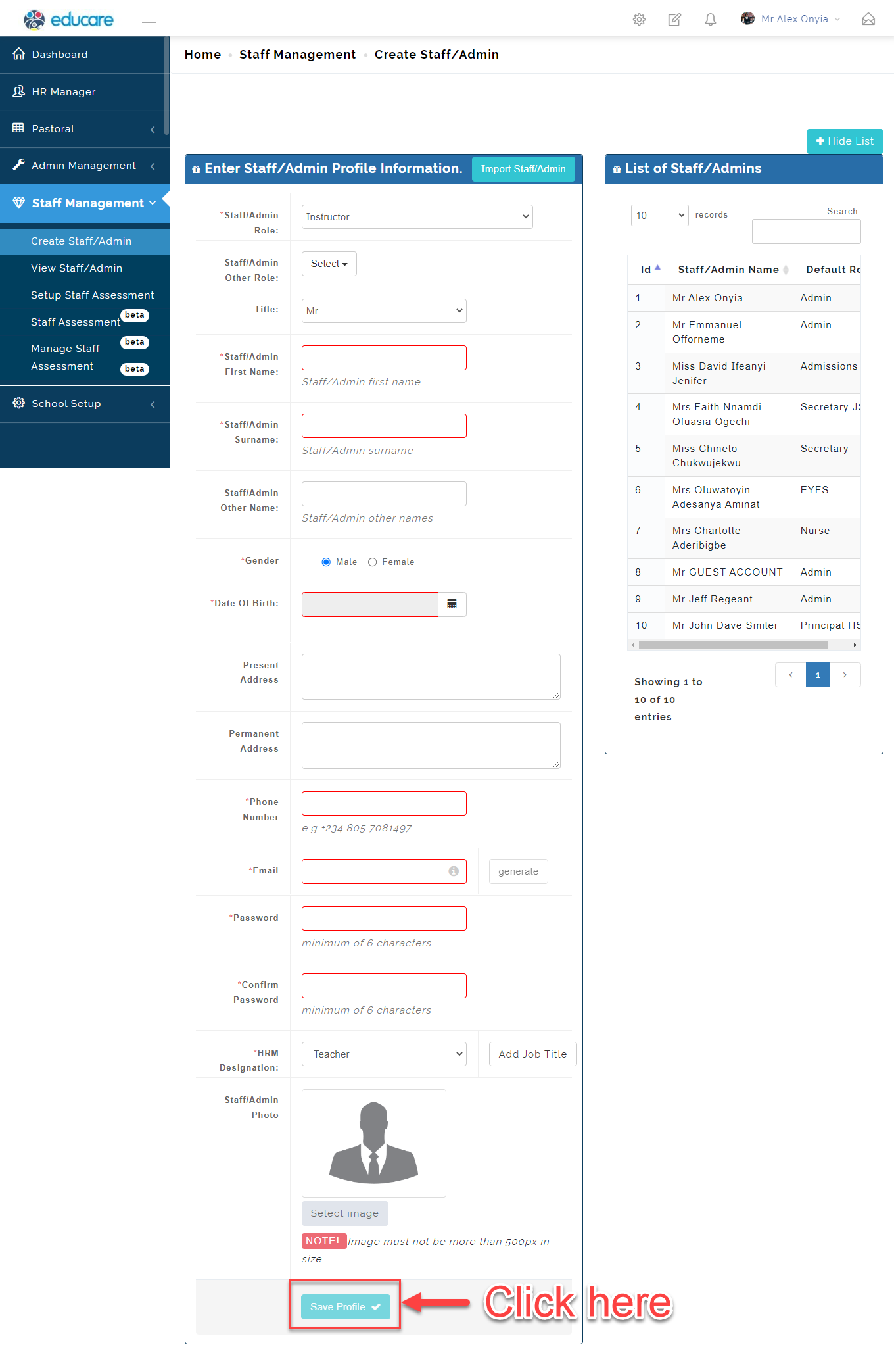Expand the School Setup menu chevron
The width and height of the screenshot is (894, 1372).
click(x=153, y=404)
